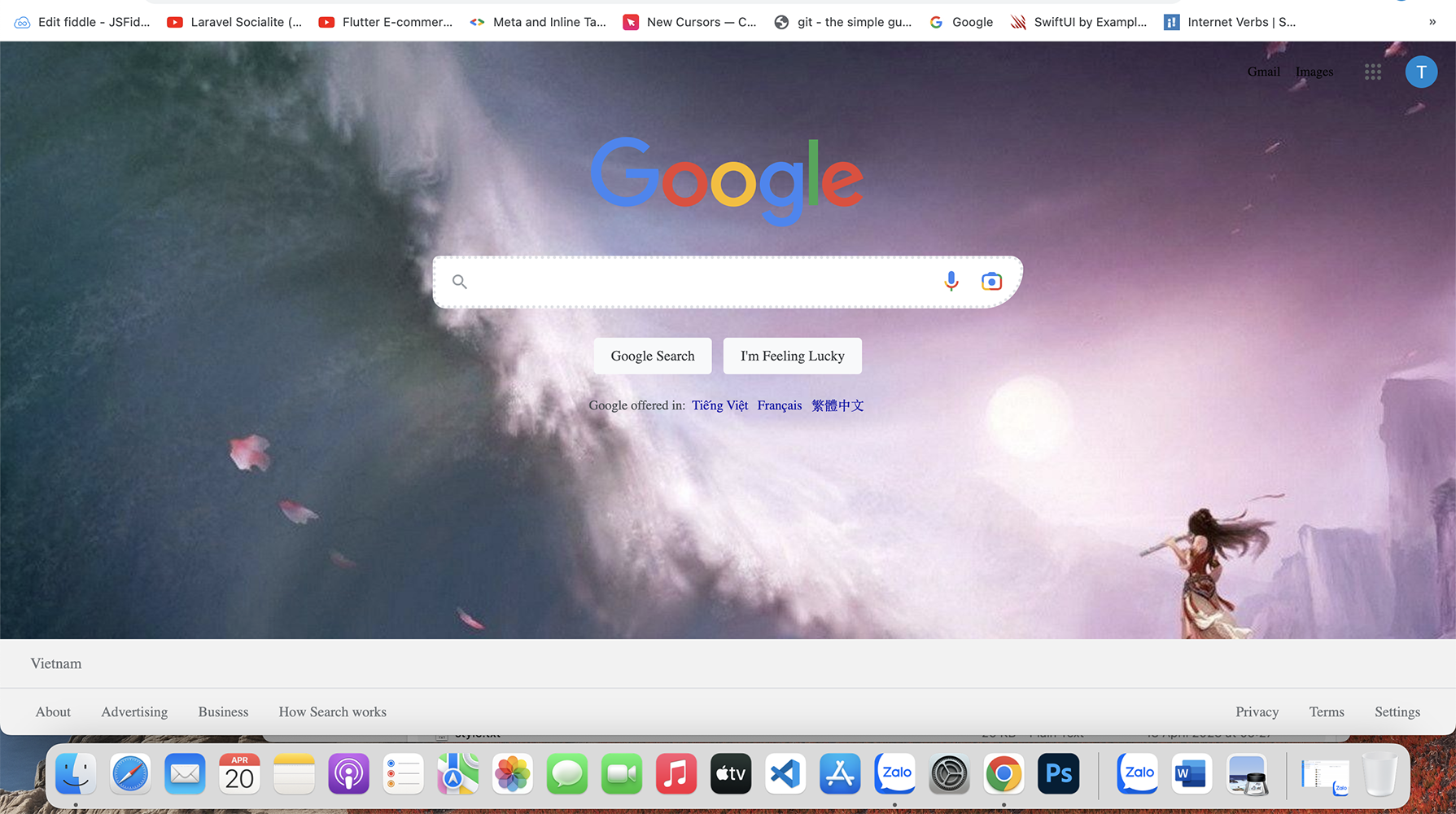This screenshot has width=1456, height=814.
Task: Launch FaceTime from the dock
Action: click(x=621, y=774)
